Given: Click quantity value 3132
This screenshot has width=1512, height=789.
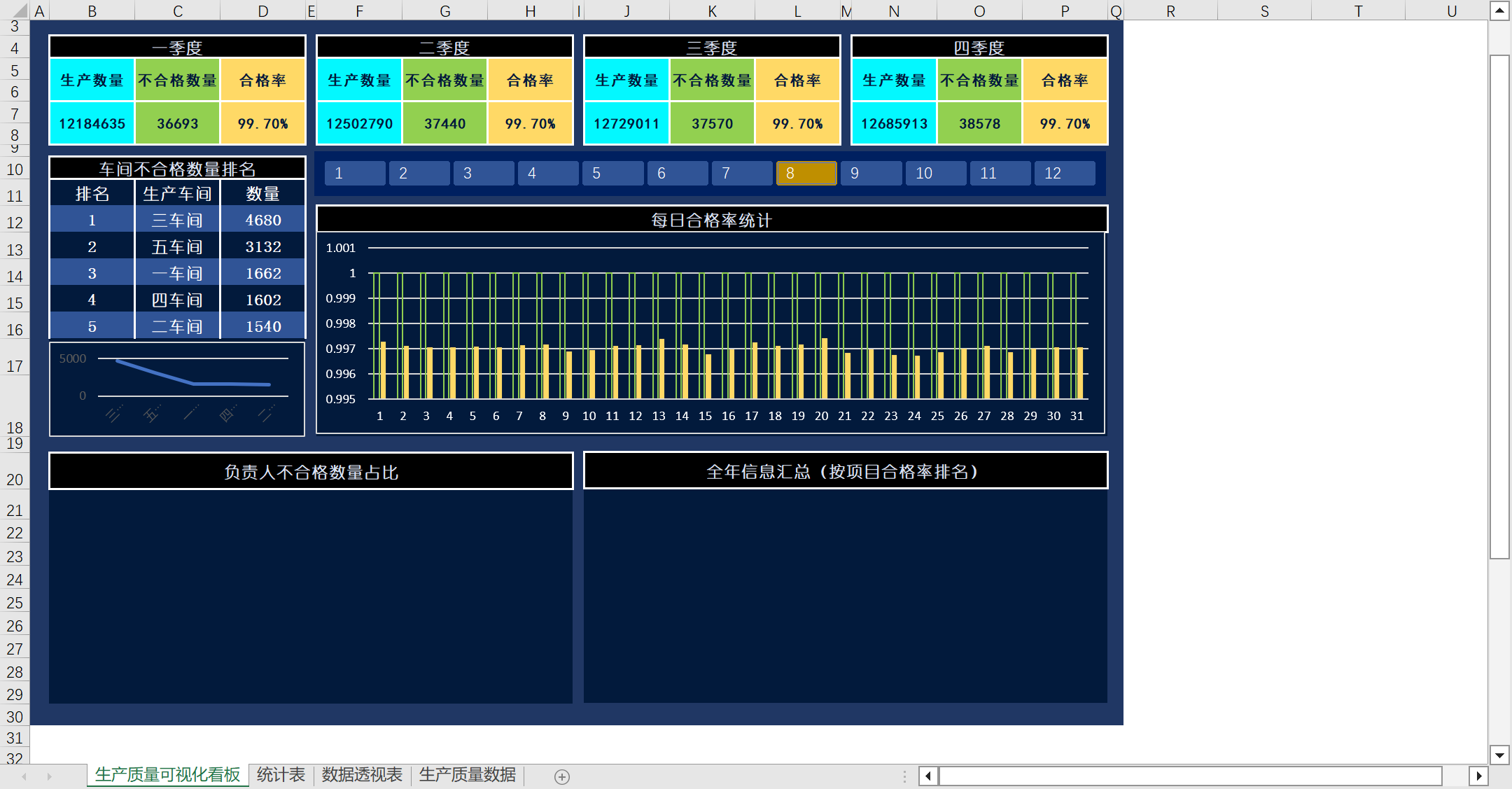Looking at the screenshot, I should point(263,246).
